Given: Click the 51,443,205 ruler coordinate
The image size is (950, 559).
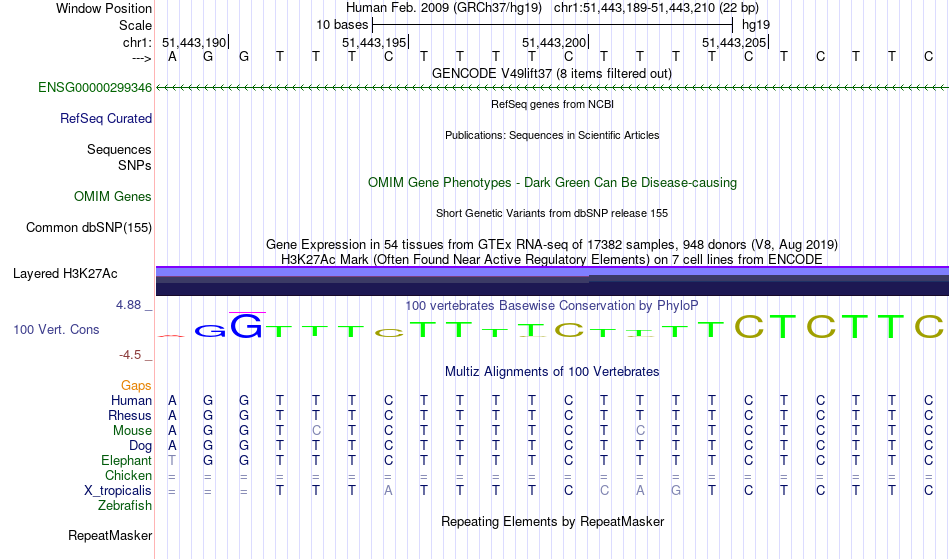Looking at the screenshot, I should pyautogui.click(x=734, y=42).
